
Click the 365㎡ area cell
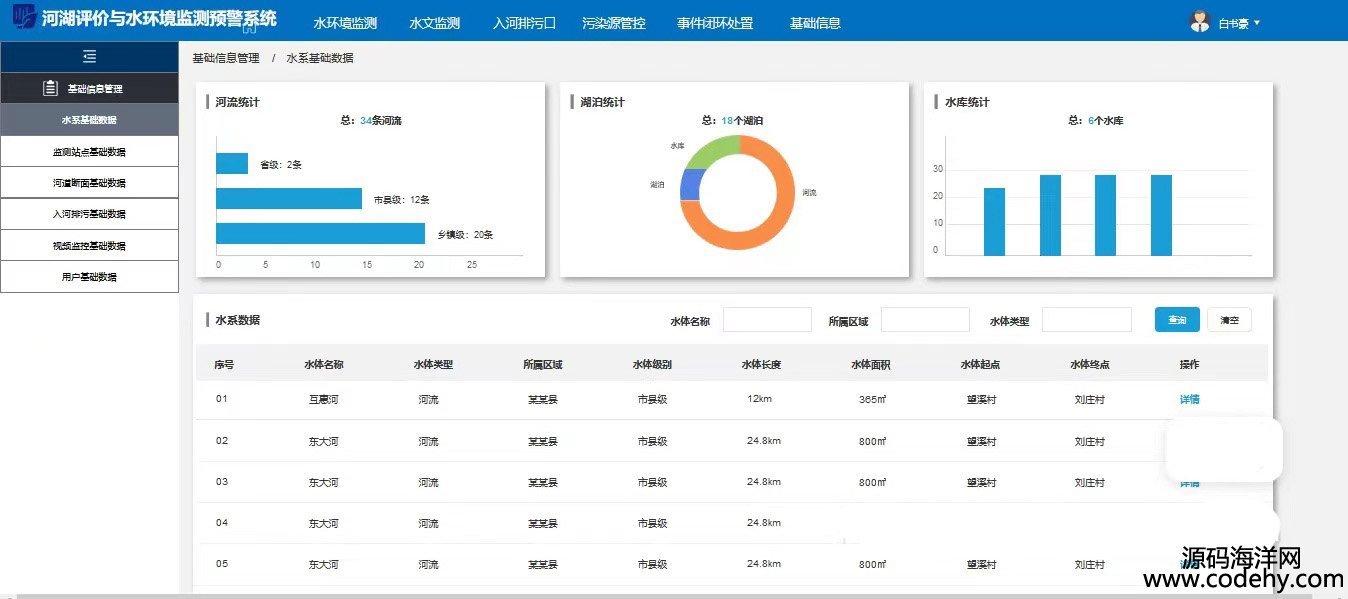pos(871,399)
